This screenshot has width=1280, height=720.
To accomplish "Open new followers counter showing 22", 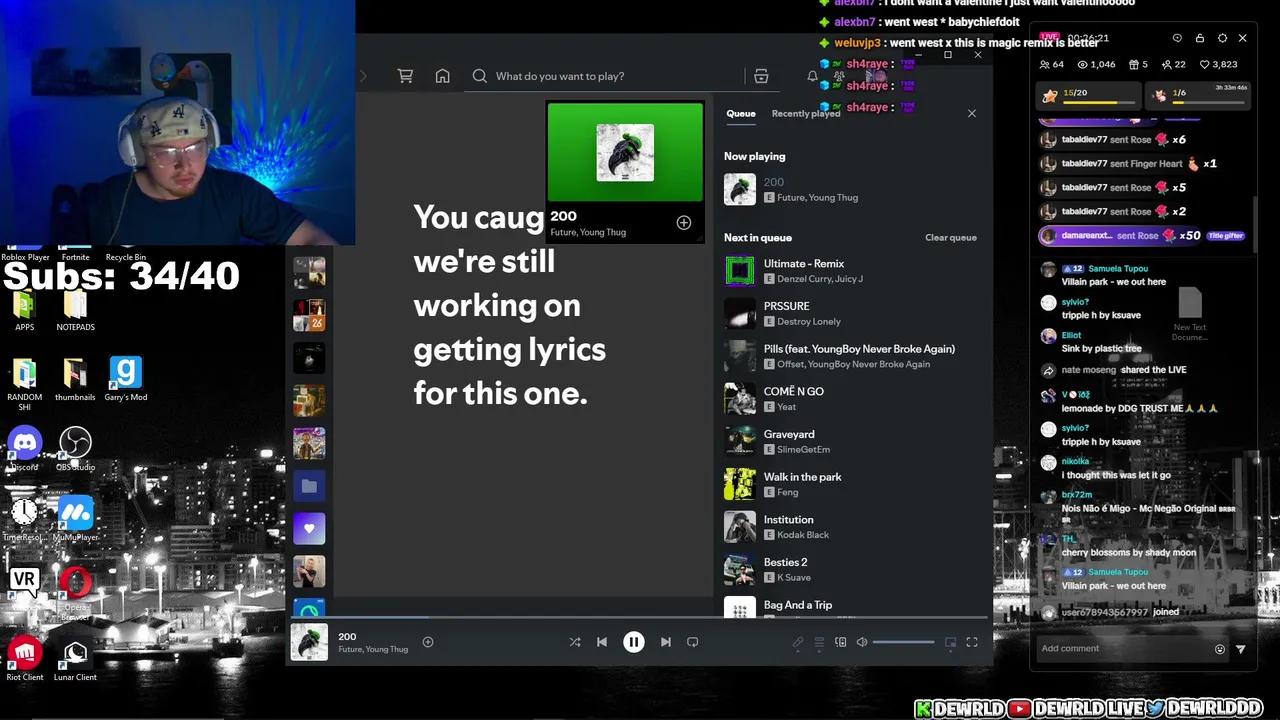I will pos(1173,64).
